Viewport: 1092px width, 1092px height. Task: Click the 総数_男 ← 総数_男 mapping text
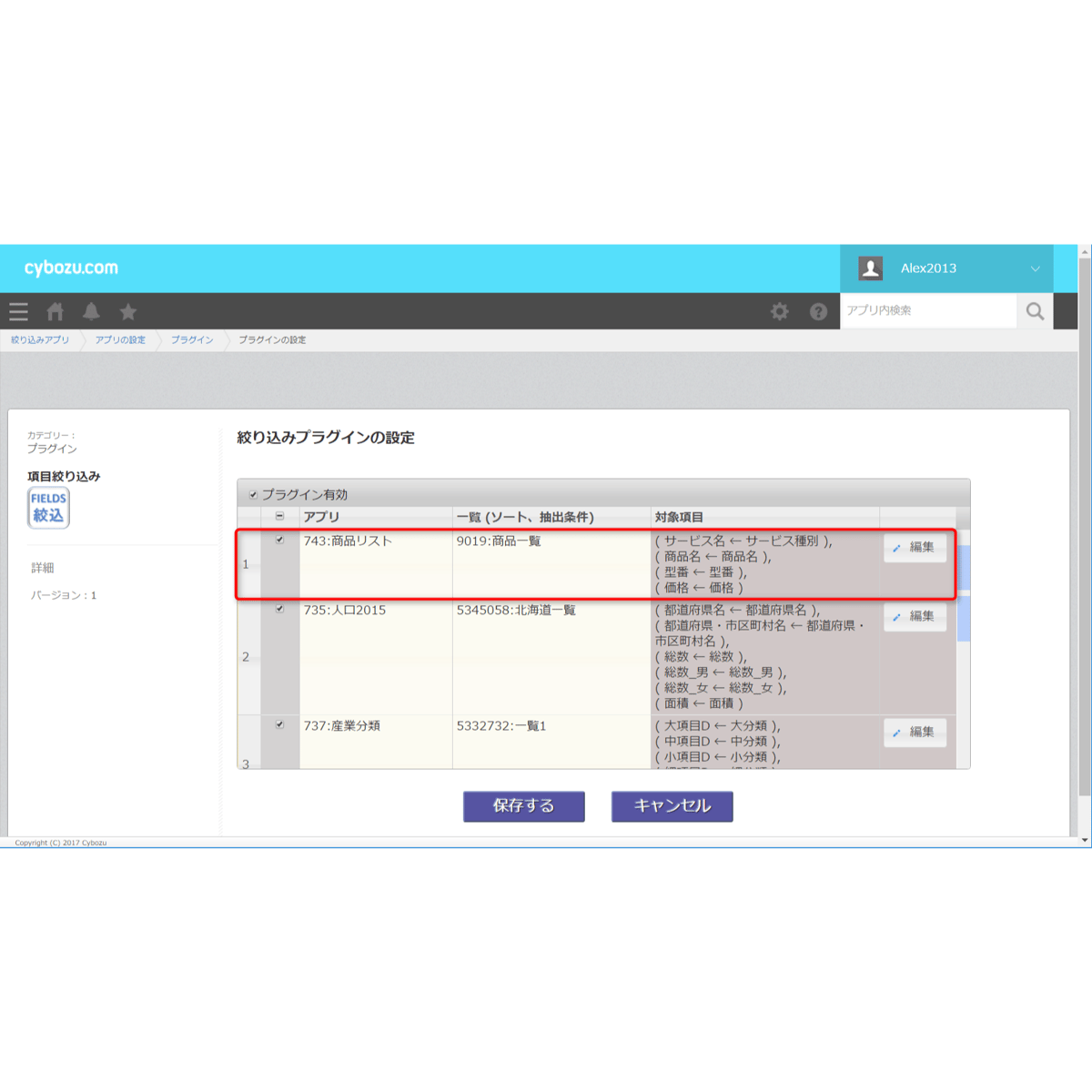coord(721,672)
